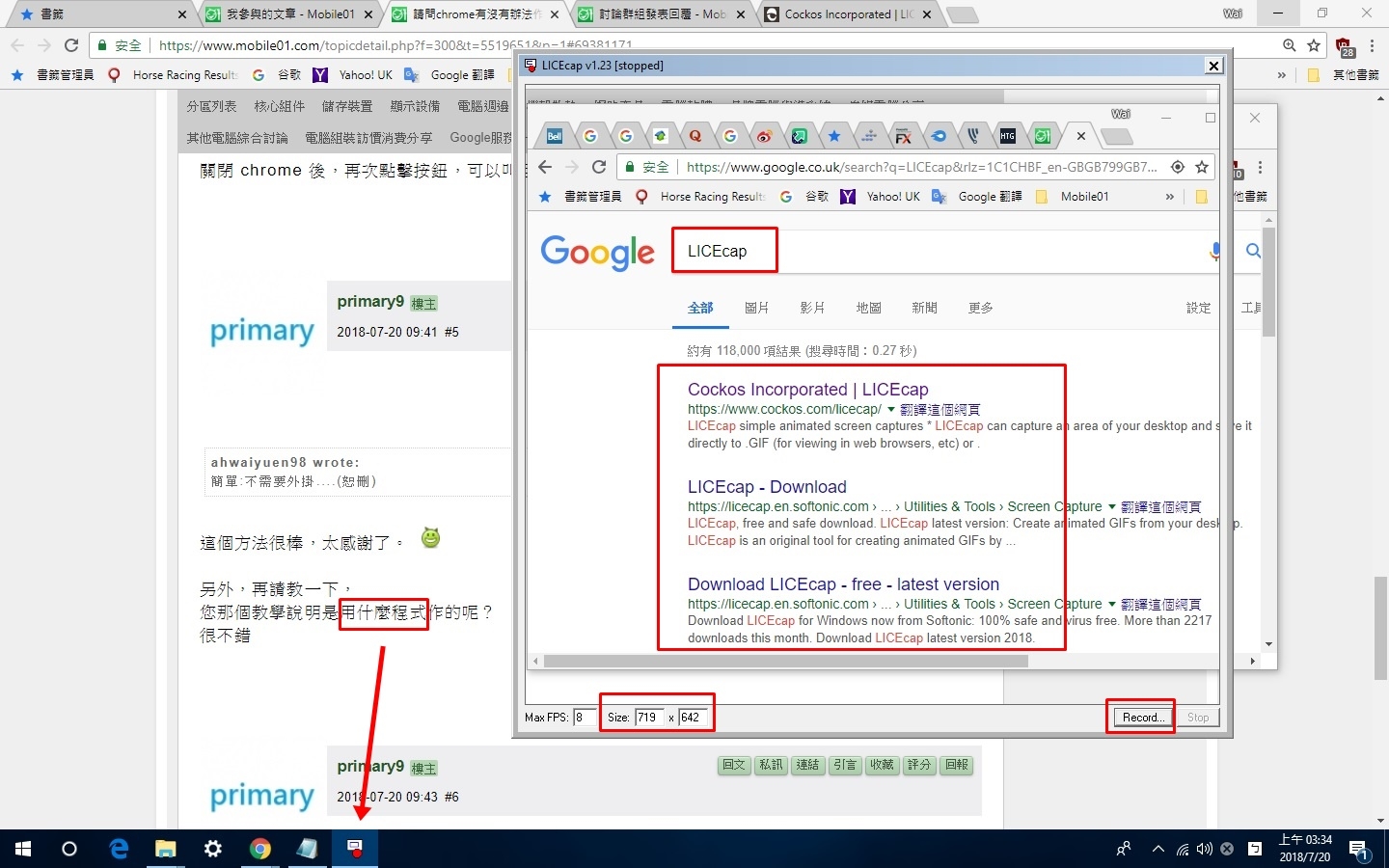1389x868 pixels.
Task: Click the Quora Q favicon tab in the inner Chrome
Action: click(x=694, y=136)
